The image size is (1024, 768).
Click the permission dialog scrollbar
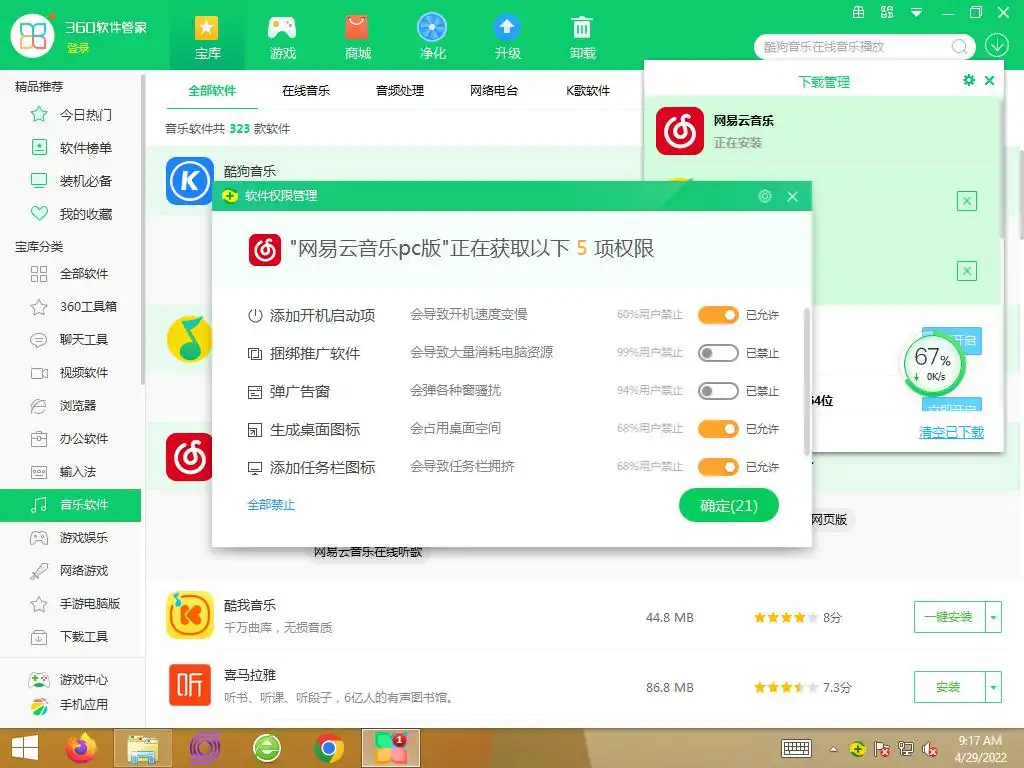pos(807,382)
